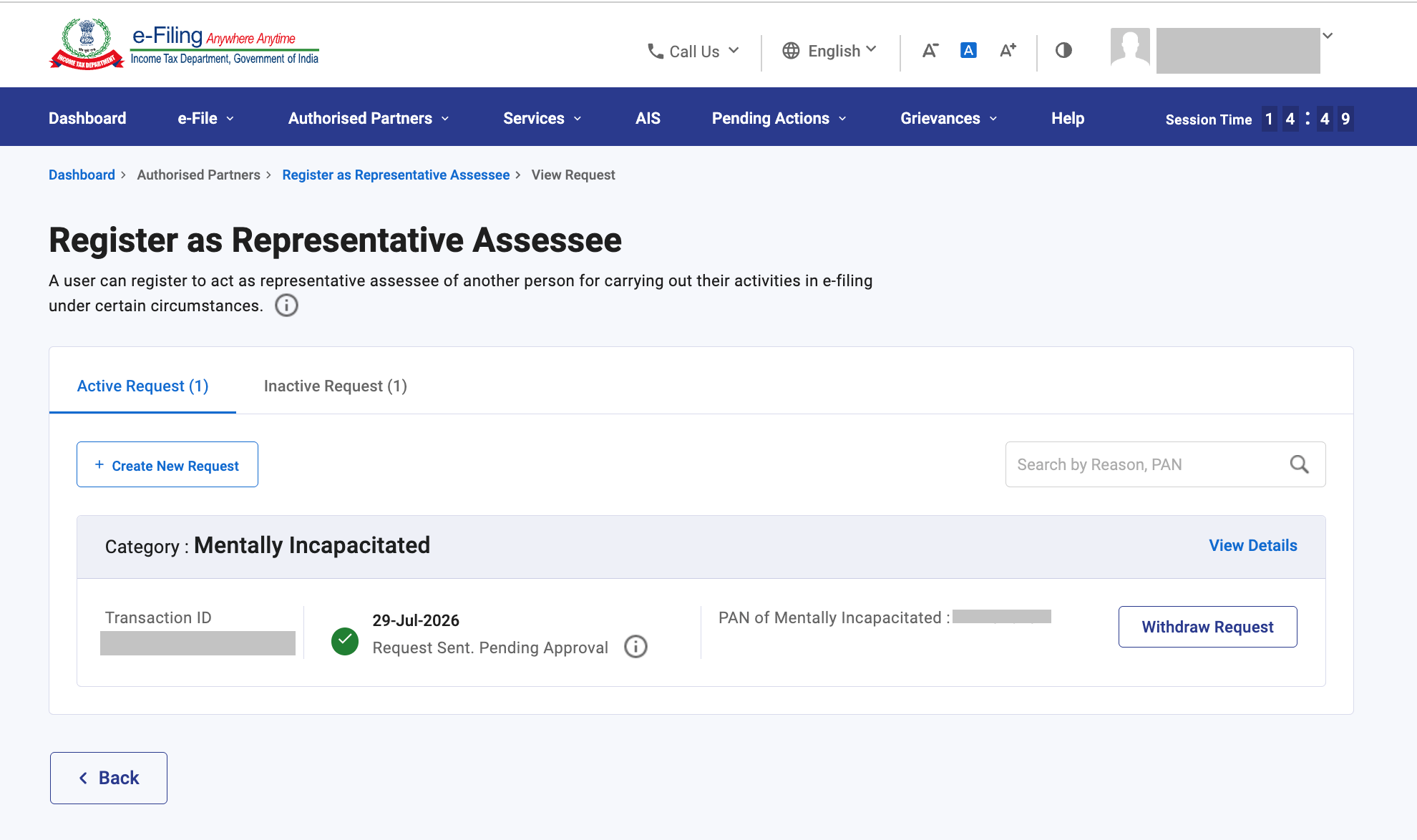Switch to Inactive Request (1) tab

click(x=336, y=386)
